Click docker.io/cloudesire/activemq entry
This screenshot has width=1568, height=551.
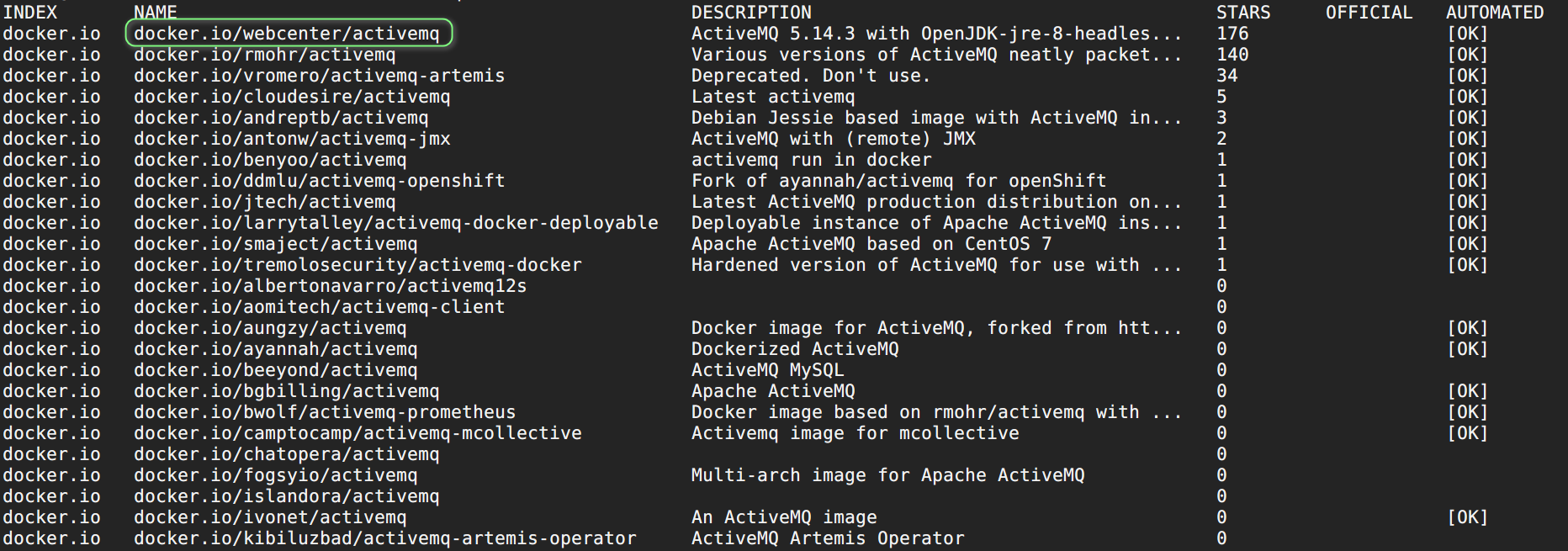click(292, 97)
